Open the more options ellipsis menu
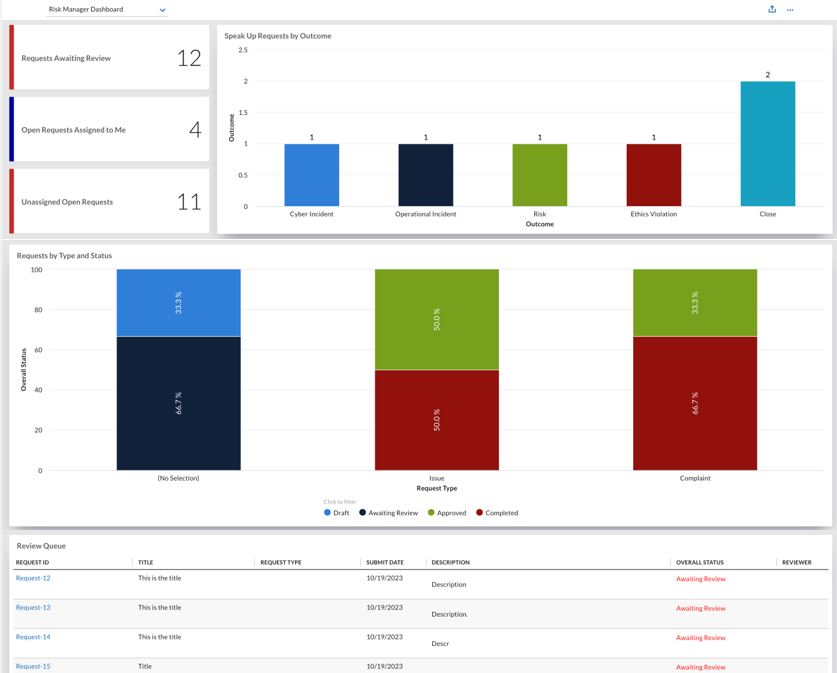837x673 pixels. coord(790,10)
